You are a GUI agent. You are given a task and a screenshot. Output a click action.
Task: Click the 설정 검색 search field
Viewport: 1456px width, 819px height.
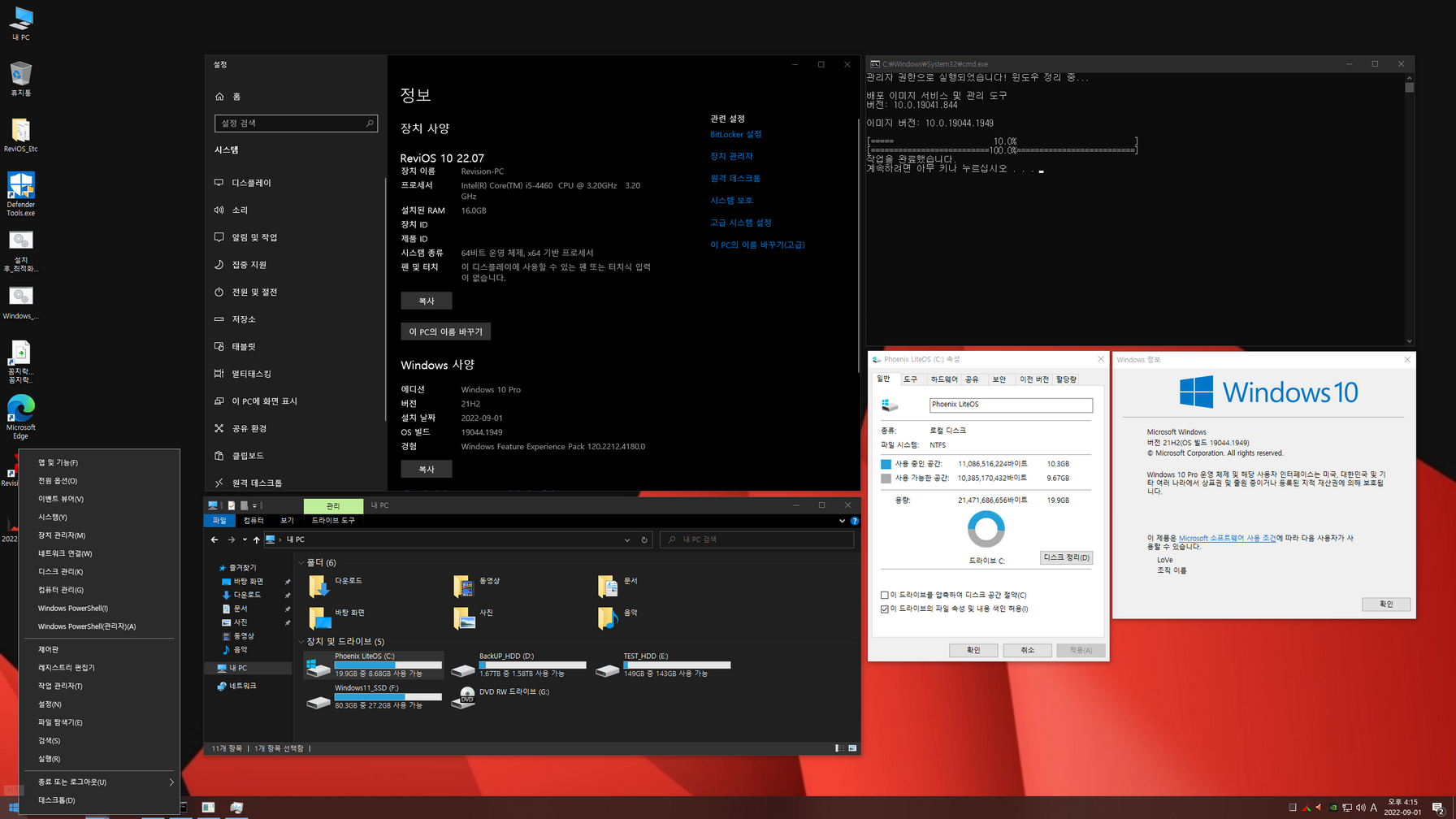pyautogui.click(x=296, y=123)
